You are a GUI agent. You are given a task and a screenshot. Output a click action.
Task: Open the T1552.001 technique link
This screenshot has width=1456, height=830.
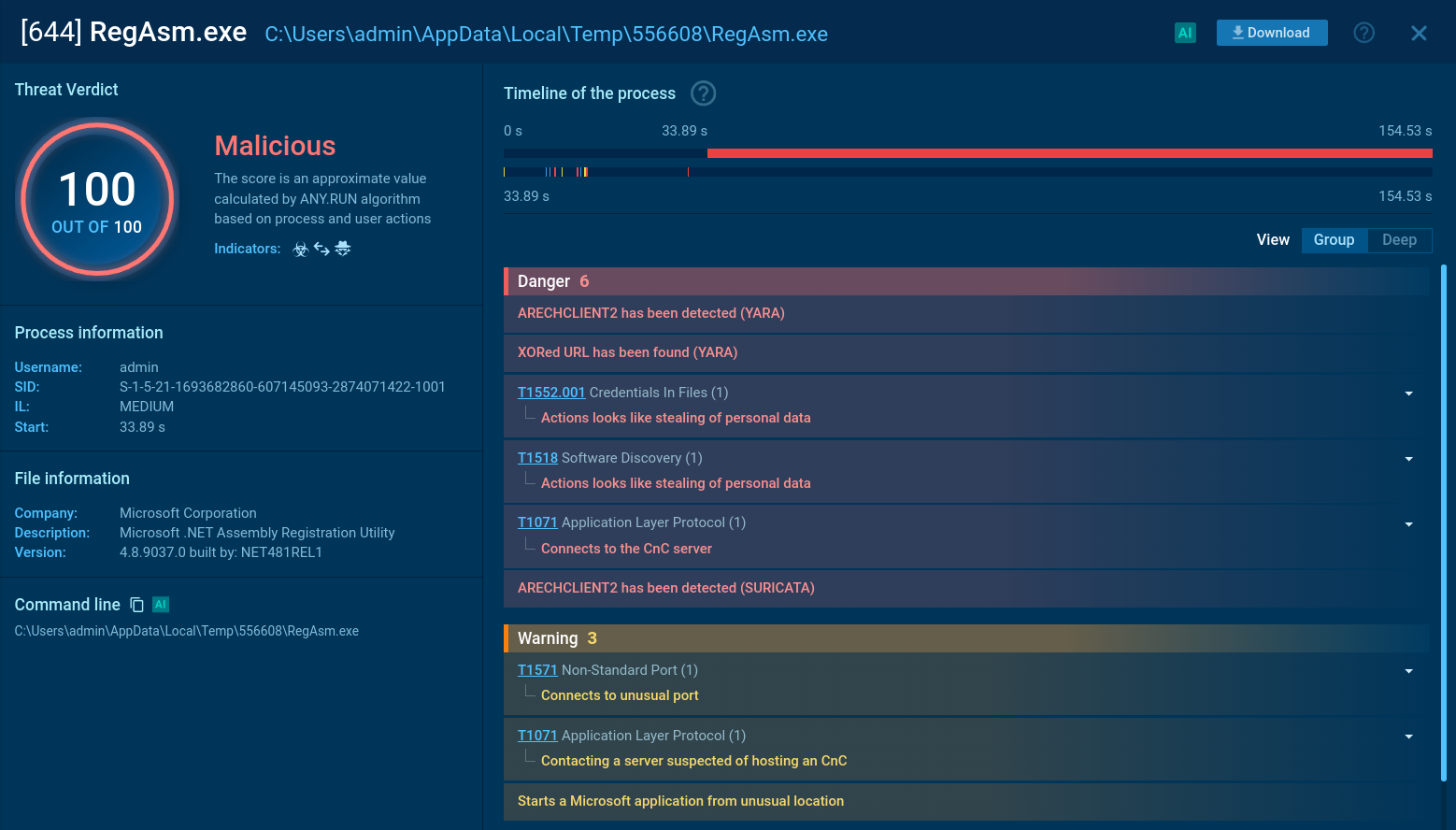point(550,393)
